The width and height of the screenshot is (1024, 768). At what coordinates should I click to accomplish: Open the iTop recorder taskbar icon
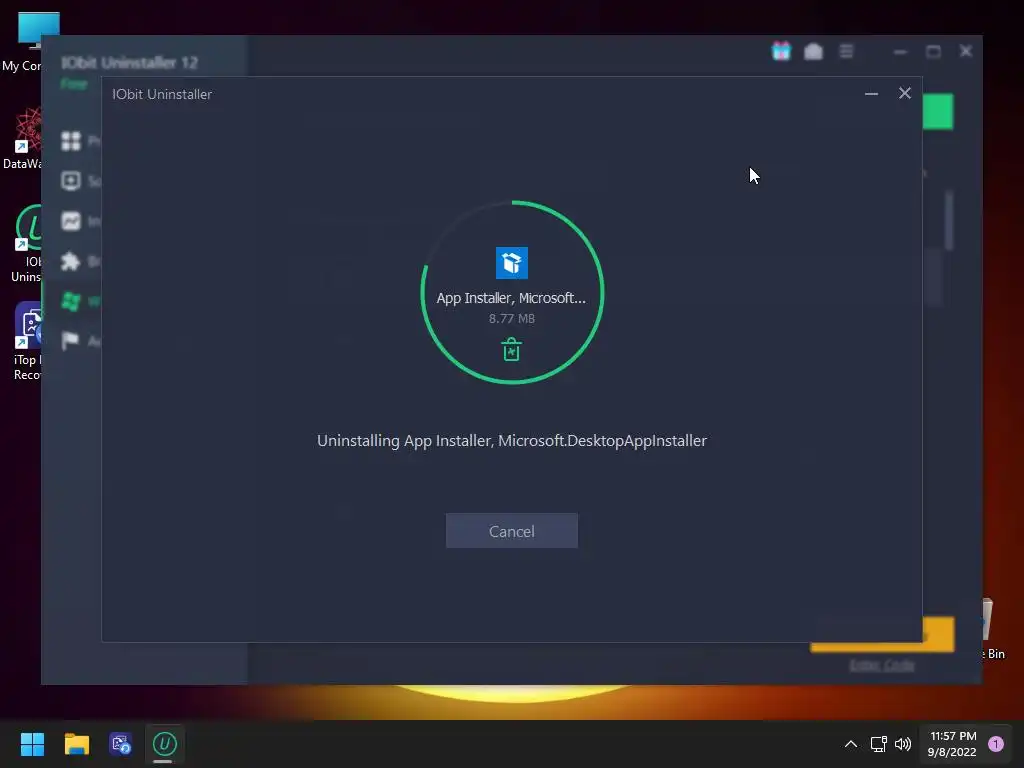click(120, 744)
